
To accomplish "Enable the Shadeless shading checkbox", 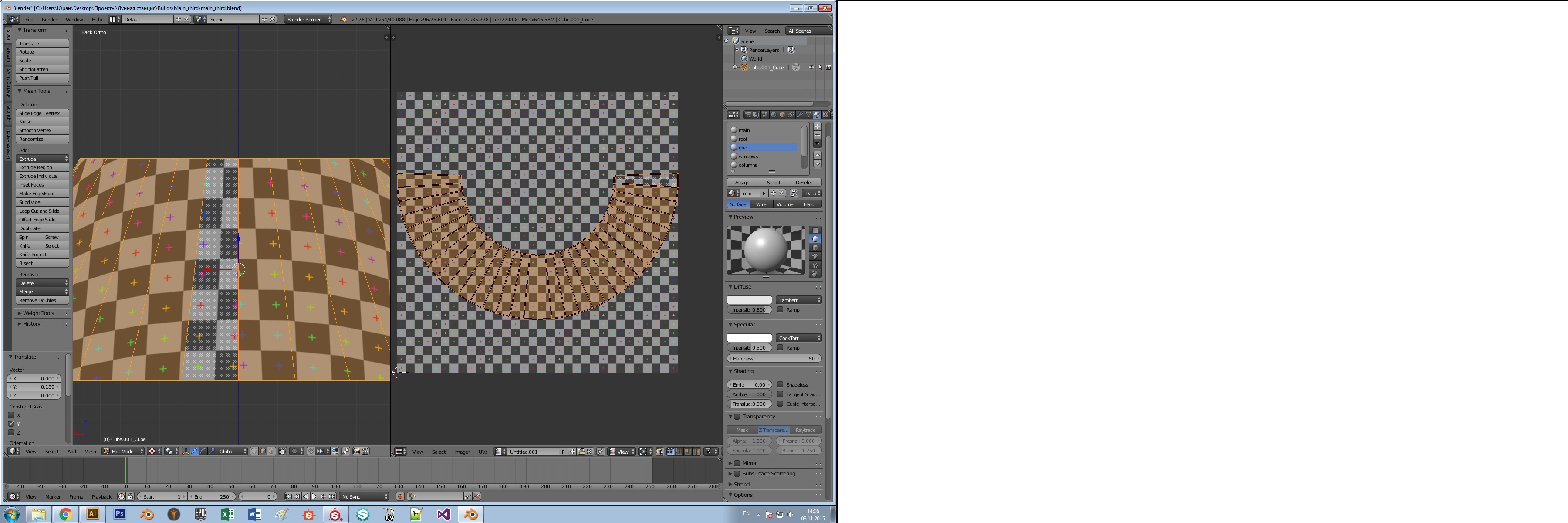I will point(781,384).
